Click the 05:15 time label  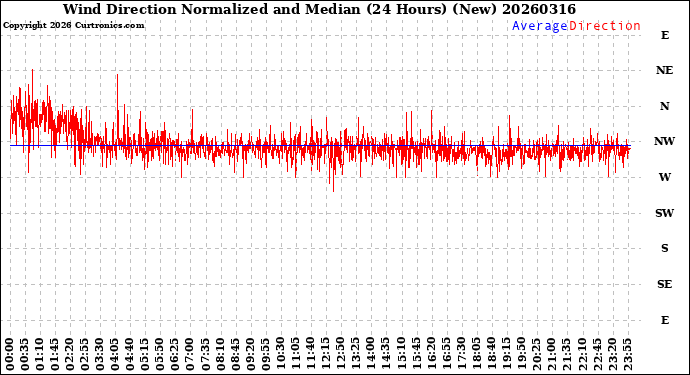pos(146,354)
